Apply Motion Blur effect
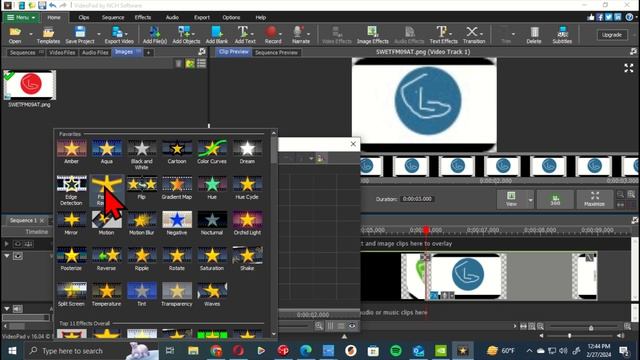The image size is (640, 360). (x=142, y=223)
